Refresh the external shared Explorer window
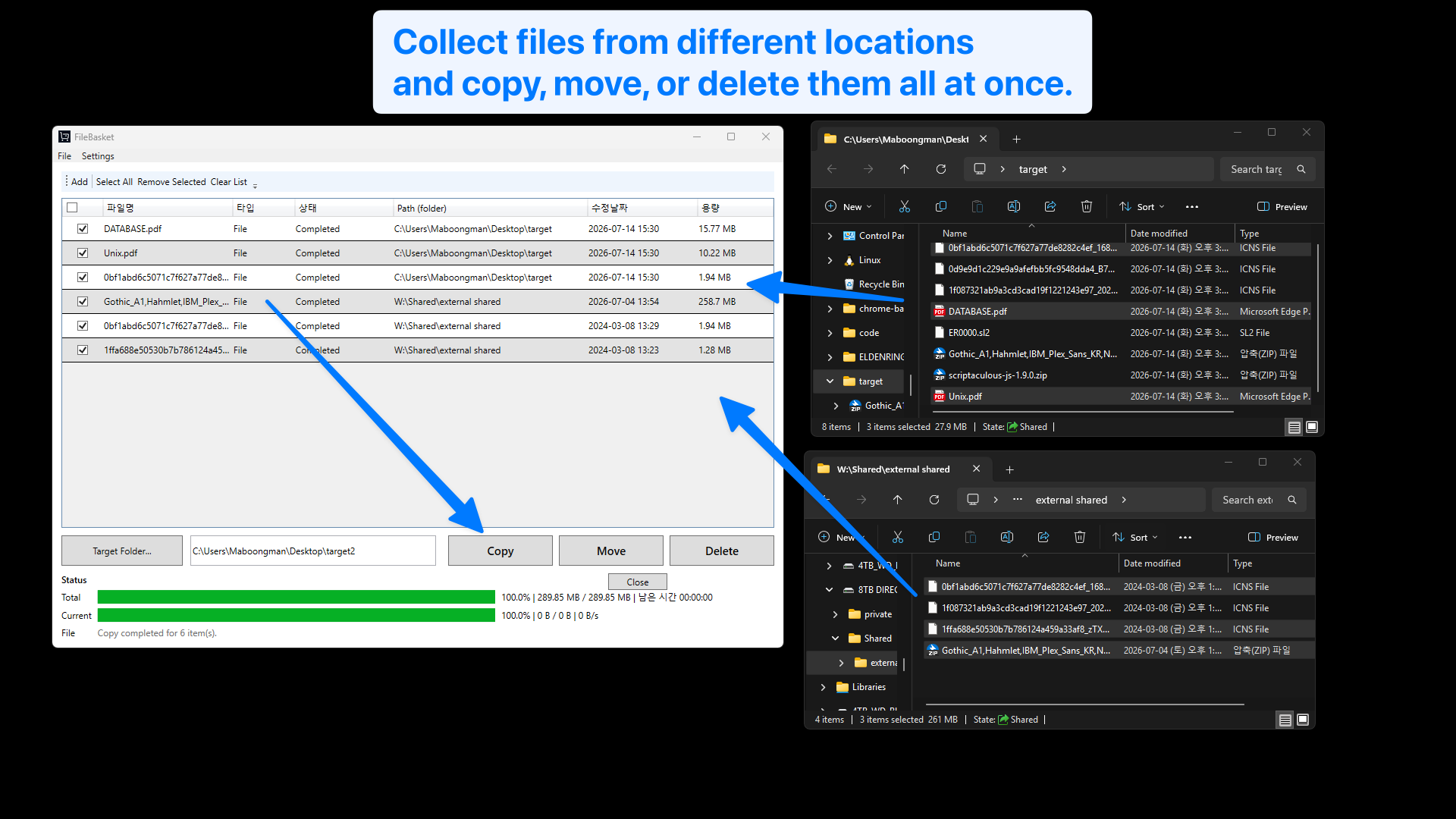 click(934, 500)
